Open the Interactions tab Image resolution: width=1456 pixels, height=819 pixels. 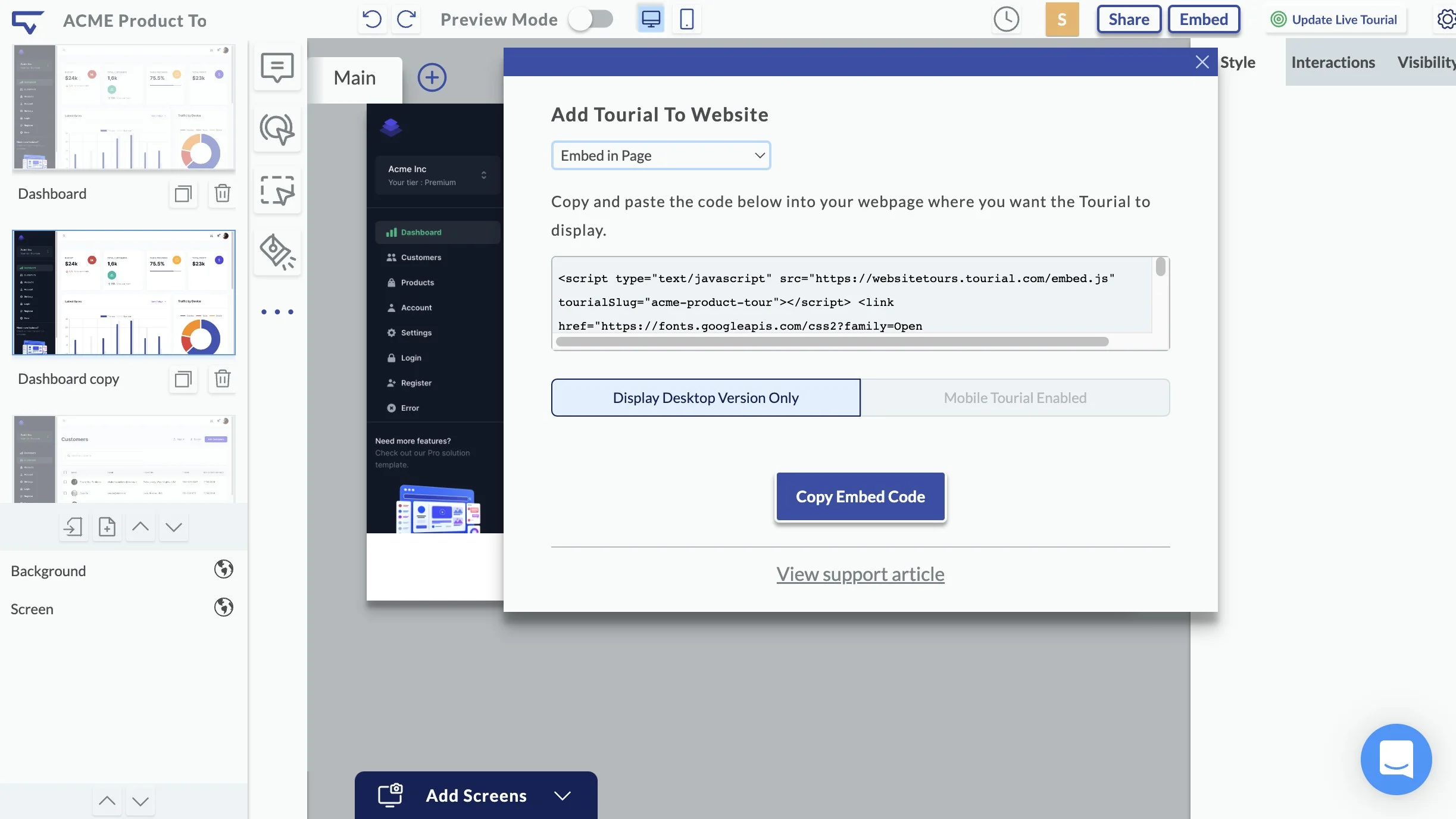pos(1333,62)
